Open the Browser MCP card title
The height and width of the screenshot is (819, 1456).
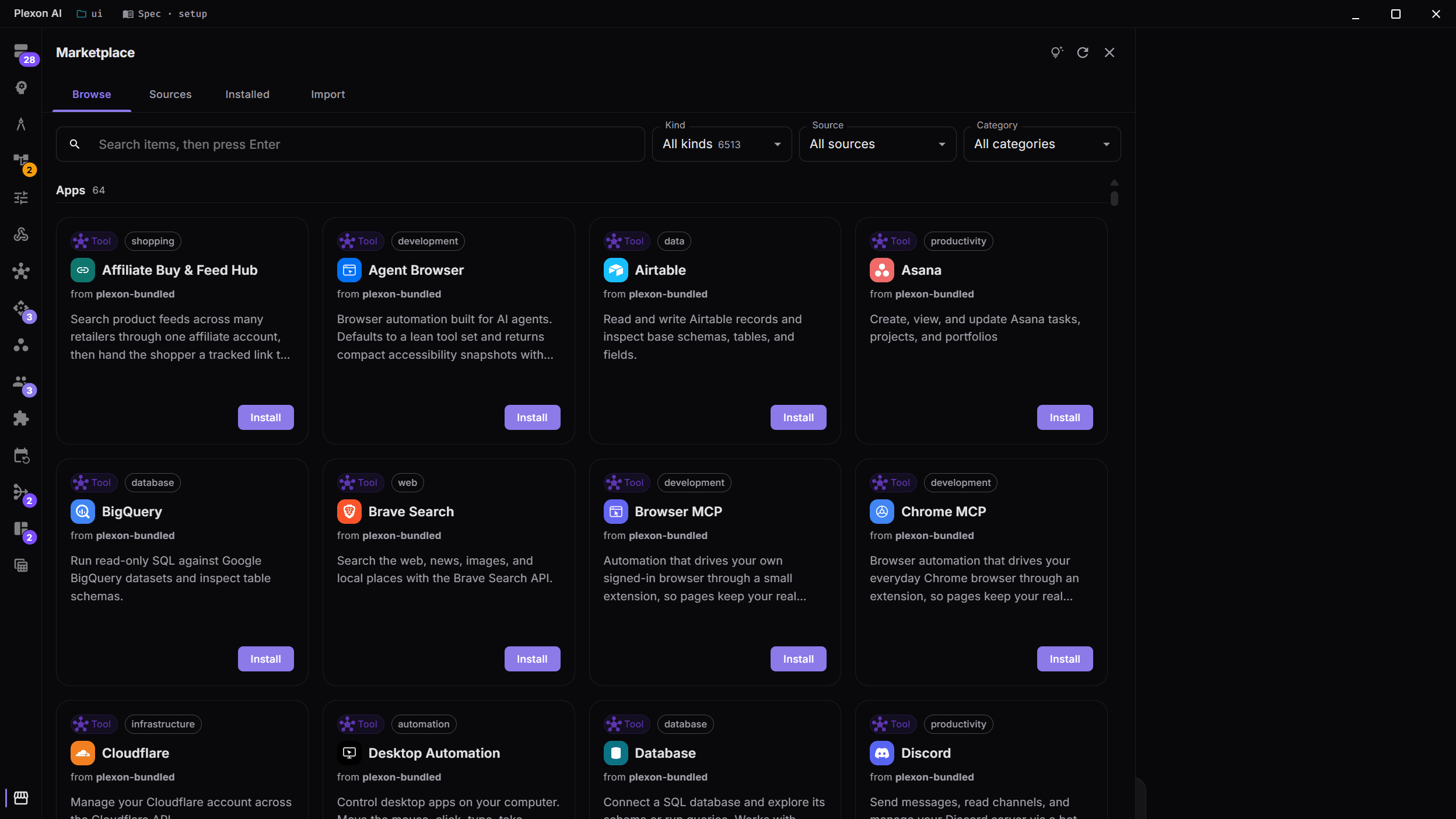click(678, 512)
